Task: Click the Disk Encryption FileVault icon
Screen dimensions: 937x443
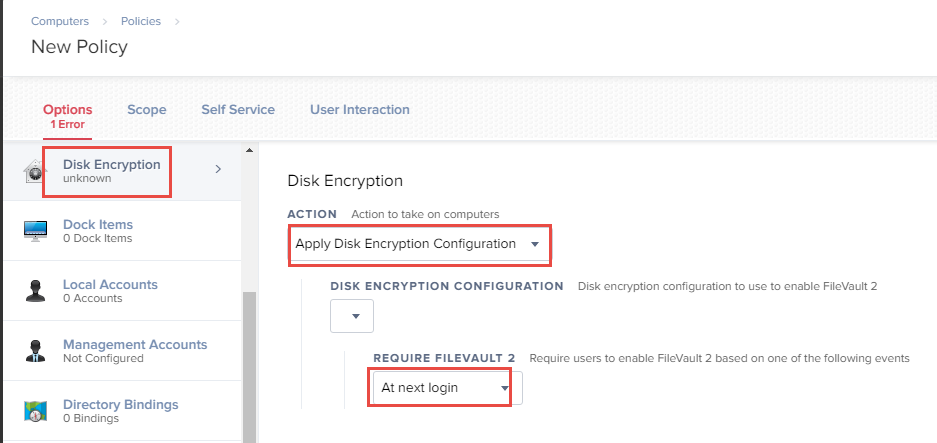Action: 33,171
